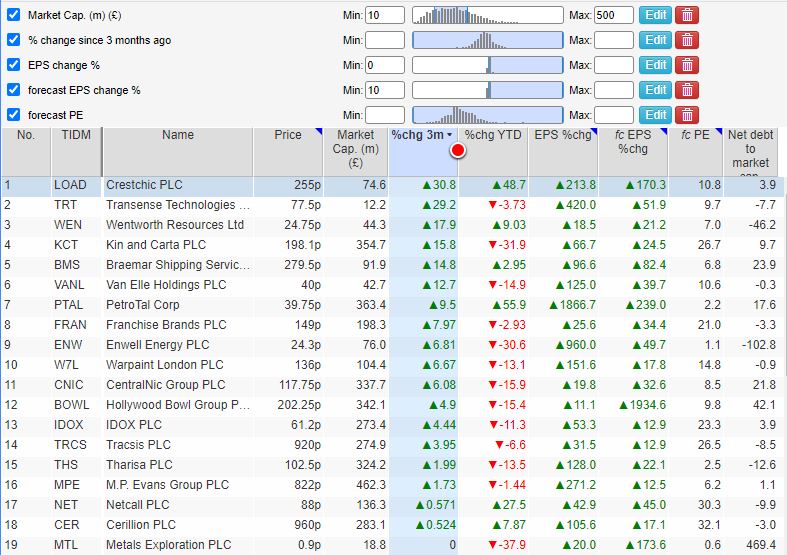Delete the % change since 3 months filter

[687, 40]
